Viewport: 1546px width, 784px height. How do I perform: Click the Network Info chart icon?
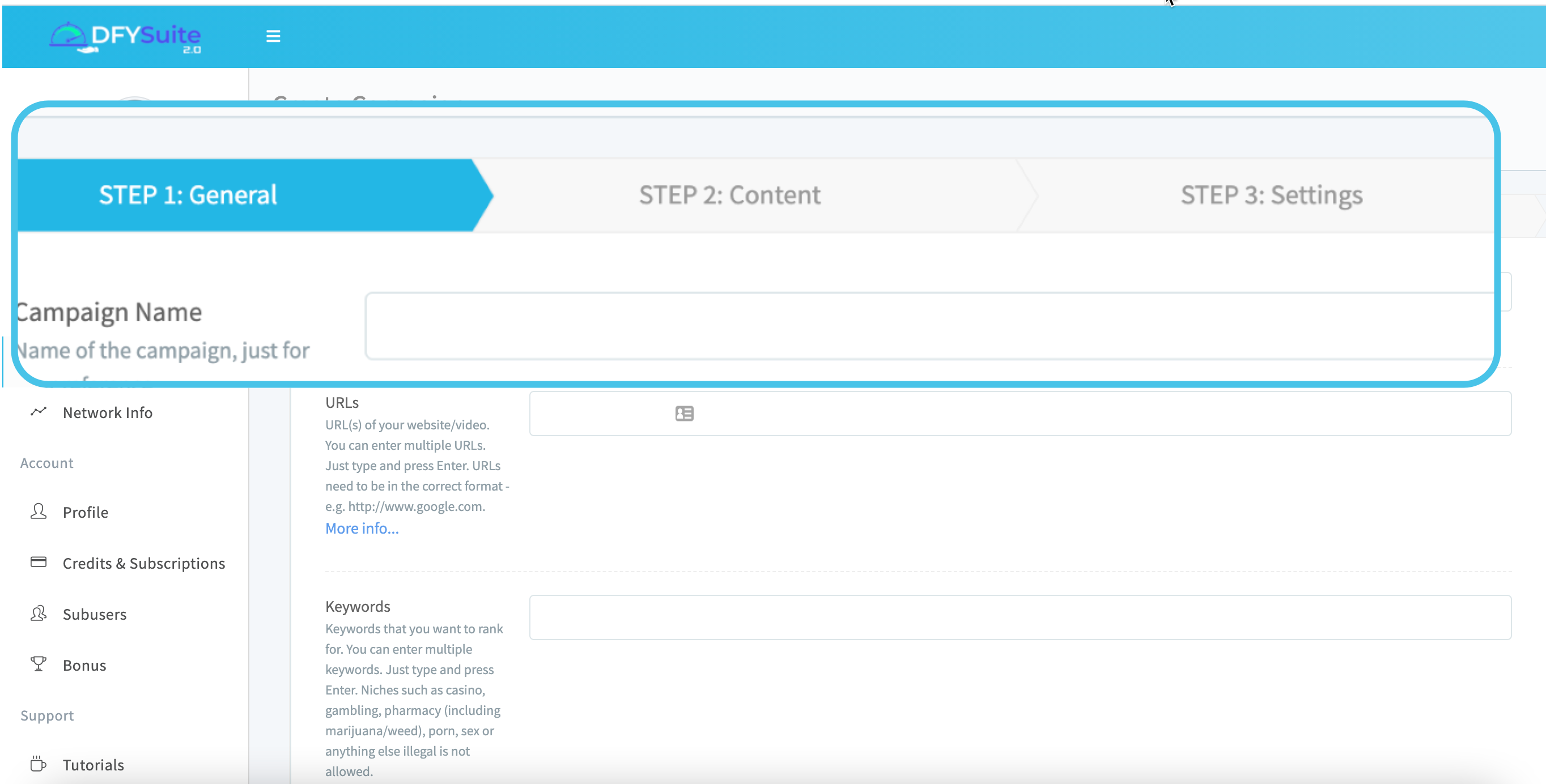[x=39, y=411]
